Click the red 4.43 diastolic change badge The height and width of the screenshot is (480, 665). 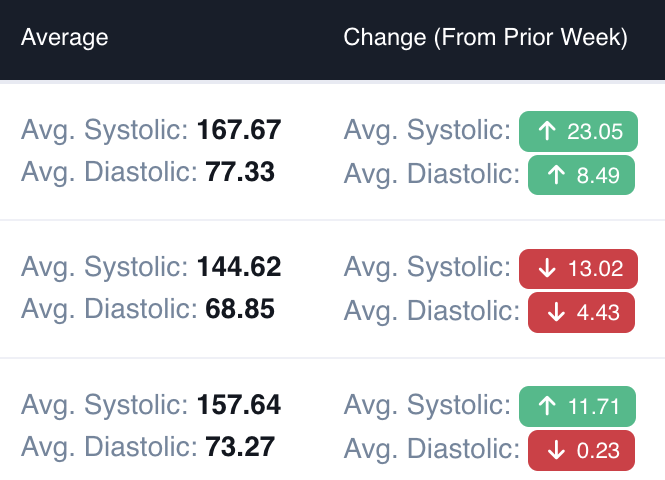(581, 313)
